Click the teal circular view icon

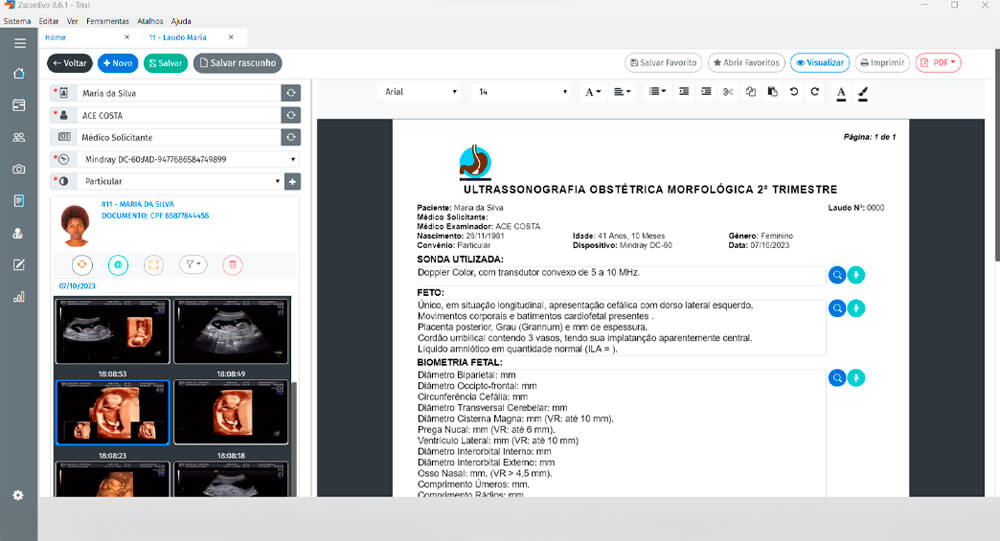pos(118,265)
